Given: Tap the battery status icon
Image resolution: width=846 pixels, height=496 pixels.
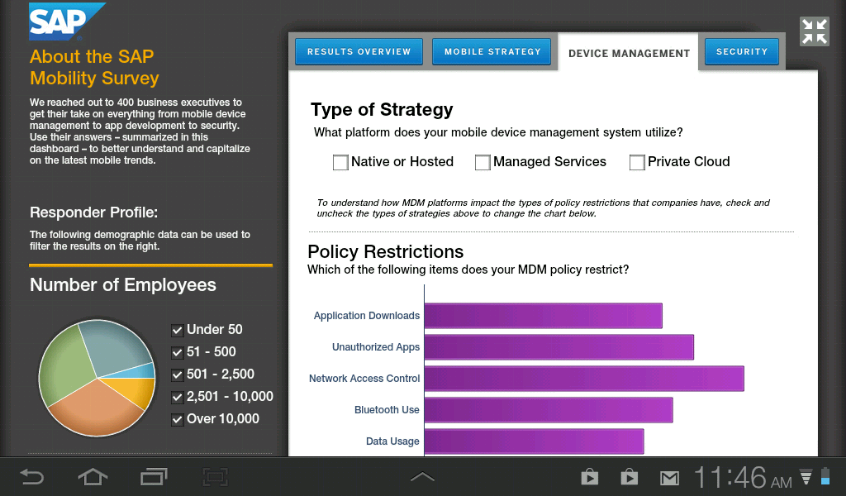Looking at the screenshot, I should 825,477.
